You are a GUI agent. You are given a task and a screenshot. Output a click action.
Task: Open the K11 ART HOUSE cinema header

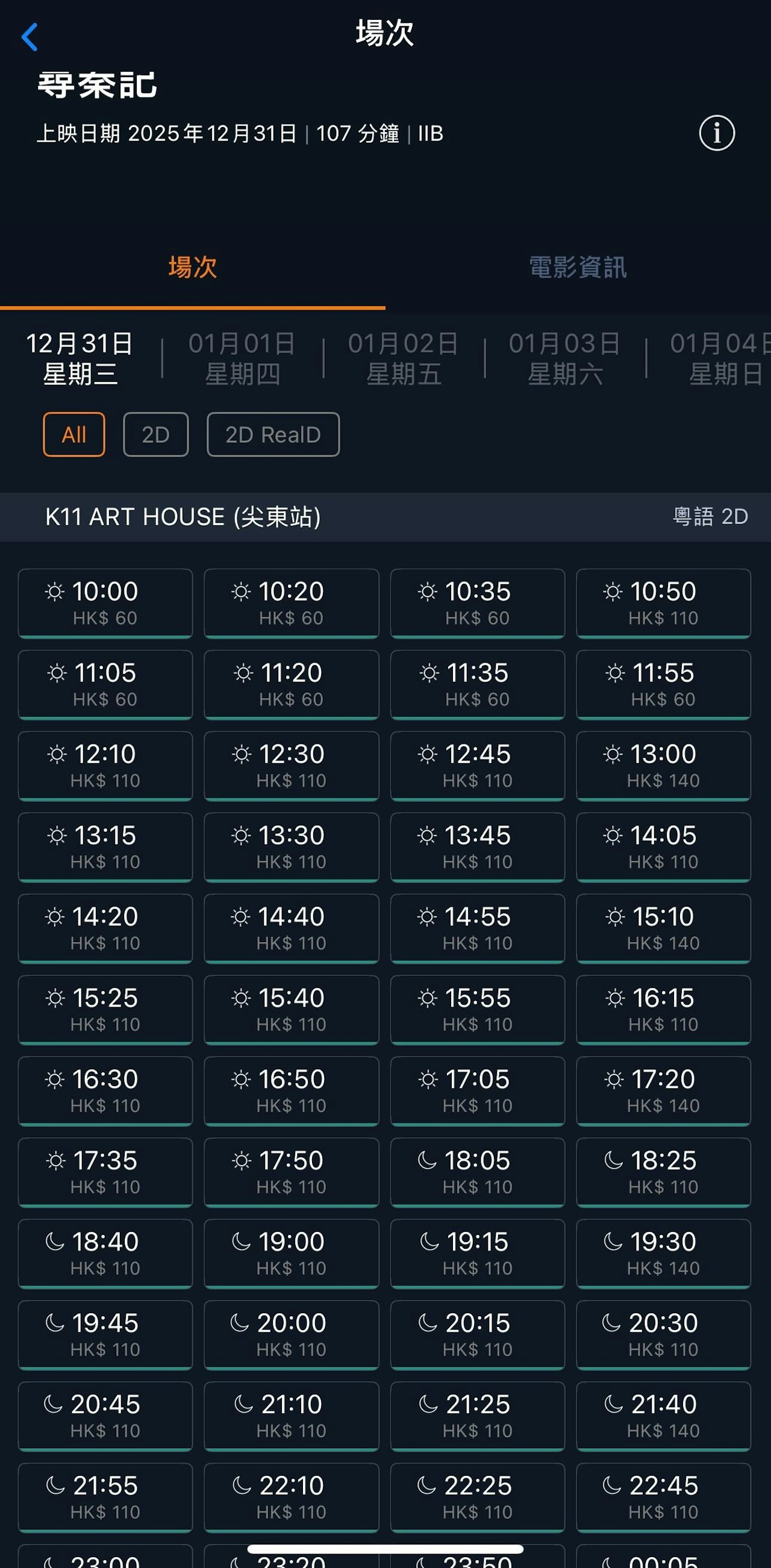coord(183,517)
